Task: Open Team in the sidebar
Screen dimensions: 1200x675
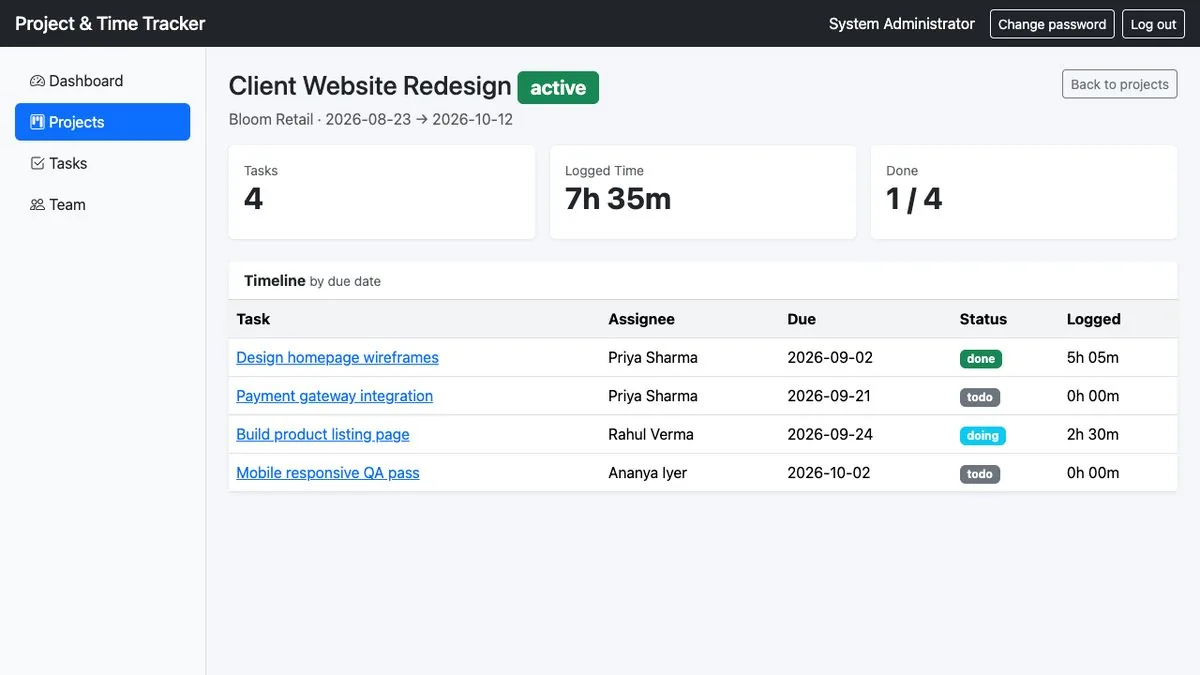Action: point(102,204)
